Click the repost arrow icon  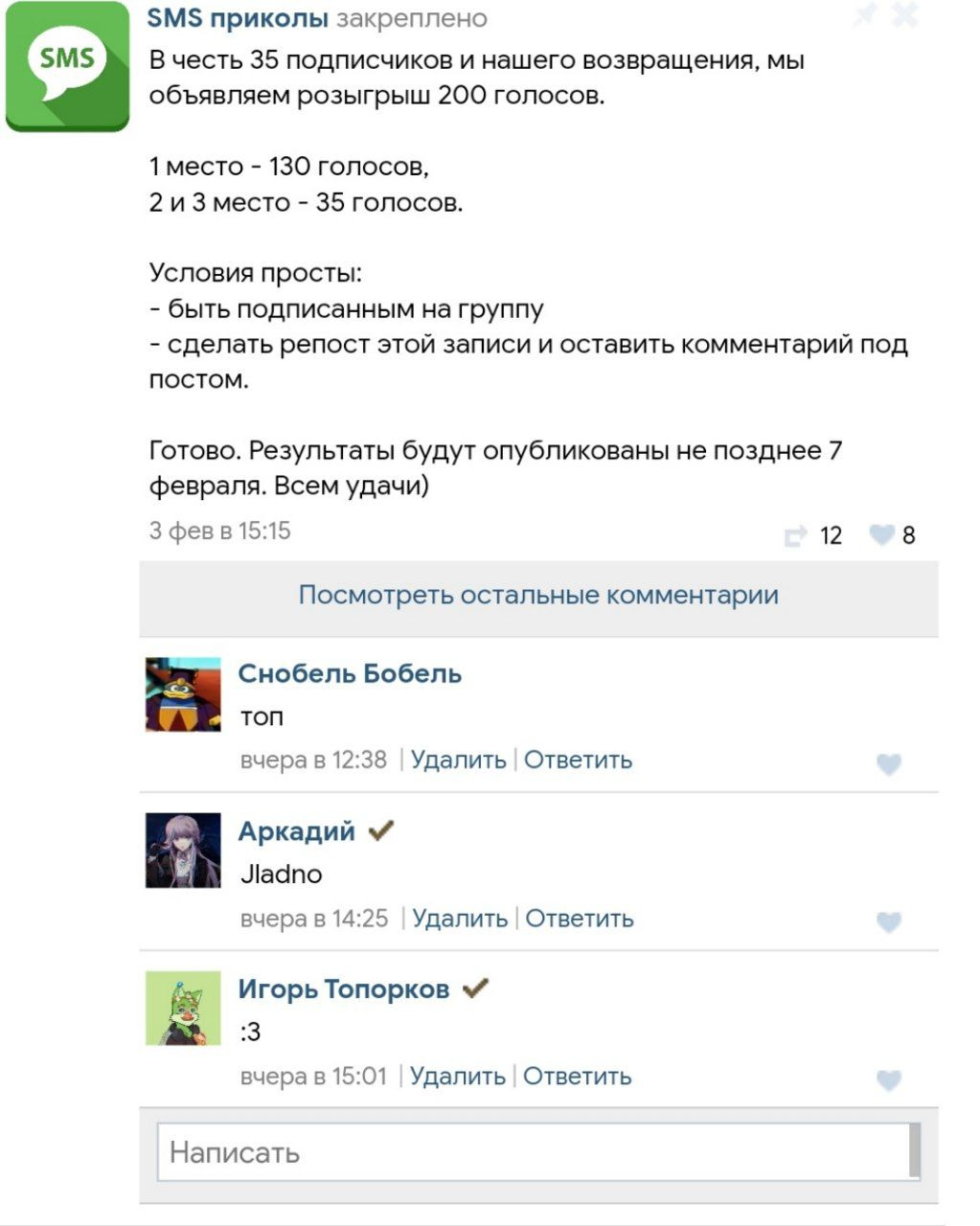[795, 535]
